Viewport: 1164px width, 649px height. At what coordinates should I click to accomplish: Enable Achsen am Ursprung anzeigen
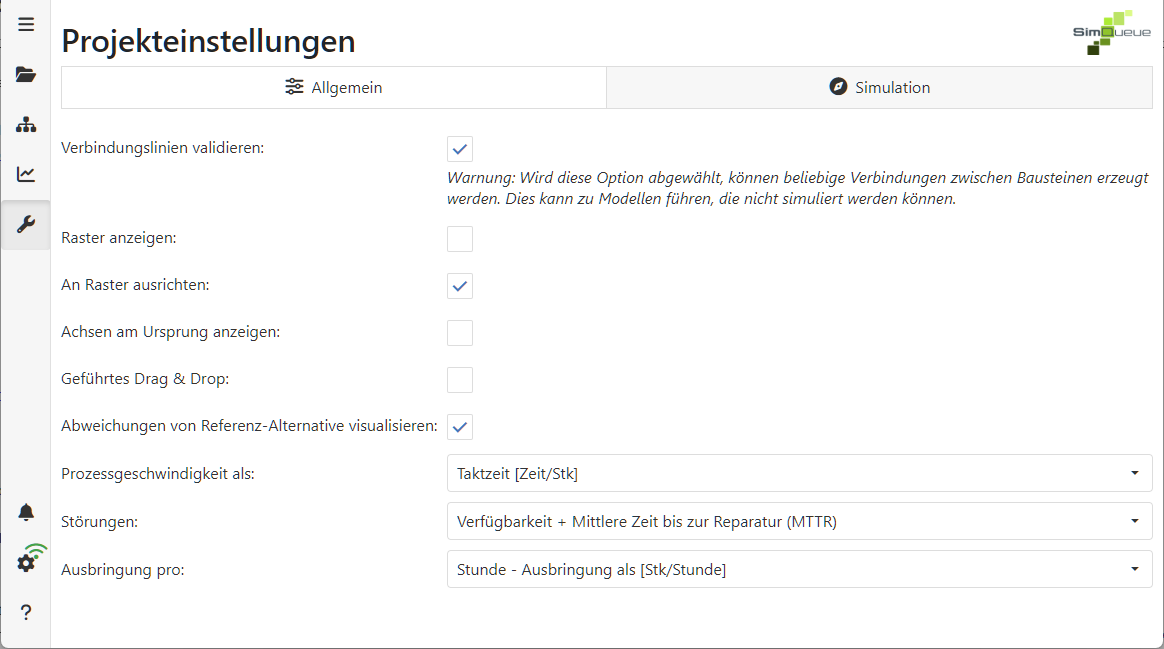[459, 332]
